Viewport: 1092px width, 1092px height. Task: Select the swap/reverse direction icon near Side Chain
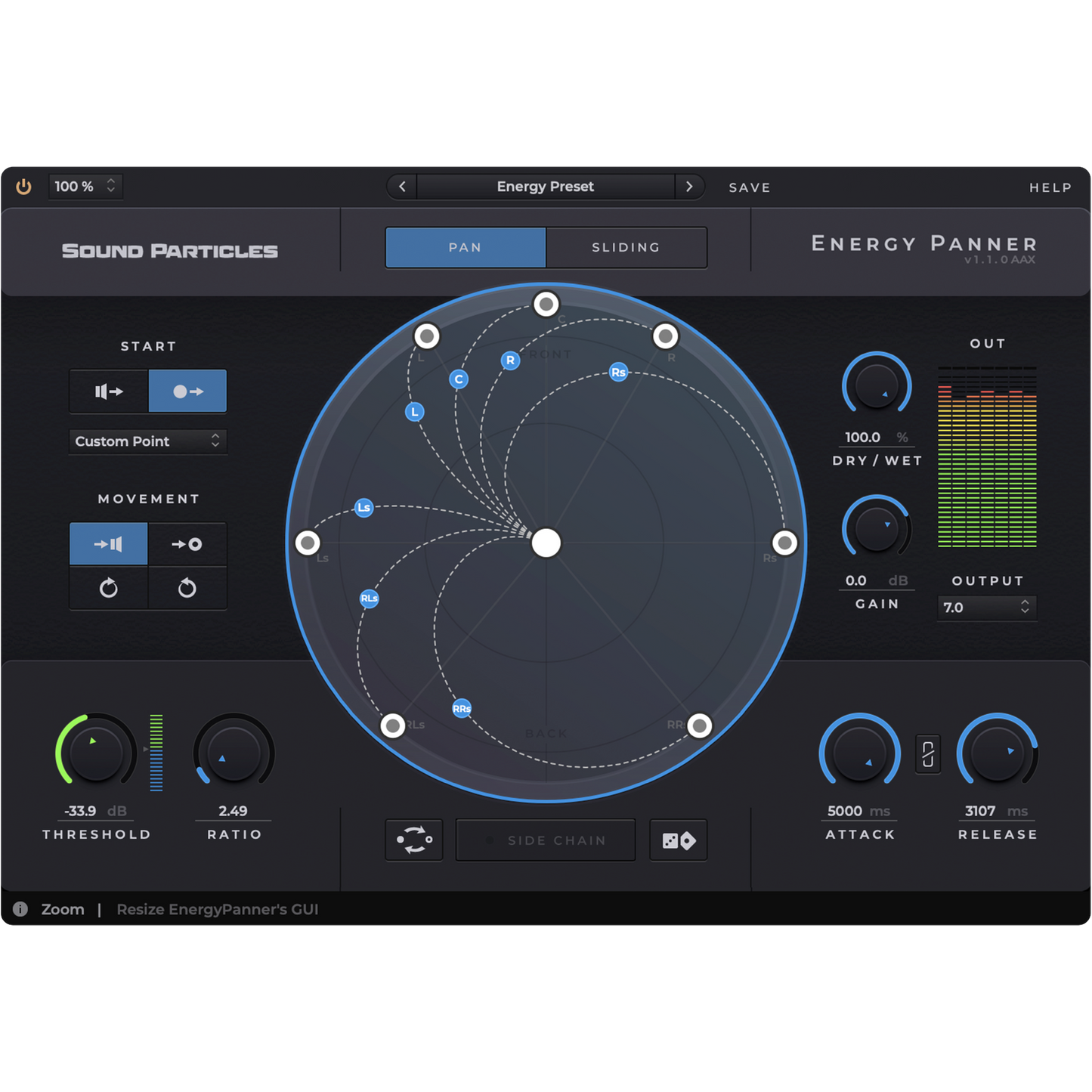pyautogui.click(x=413, y=840)
